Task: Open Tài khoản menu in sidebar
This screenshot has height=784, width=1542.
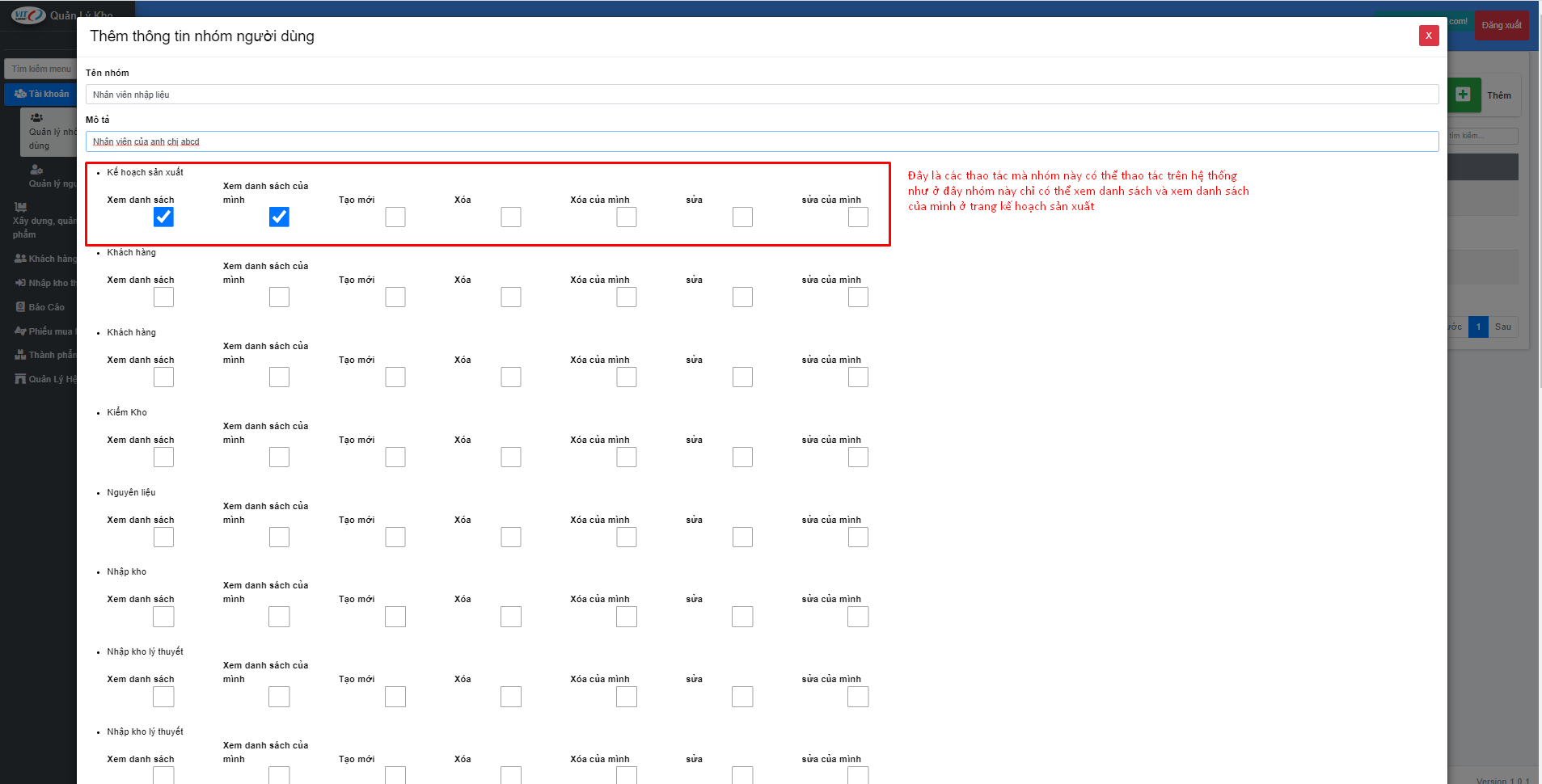Action: tap(40, 94)
